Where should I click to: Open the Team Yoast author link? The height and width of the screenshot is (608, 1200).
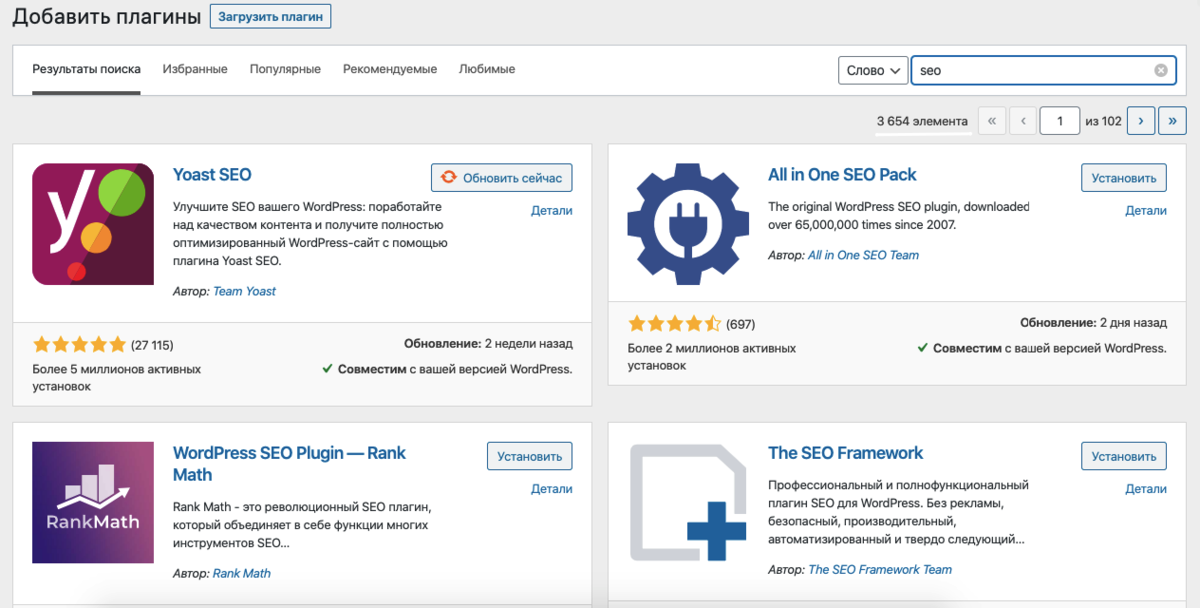click(x=244, y=291)
